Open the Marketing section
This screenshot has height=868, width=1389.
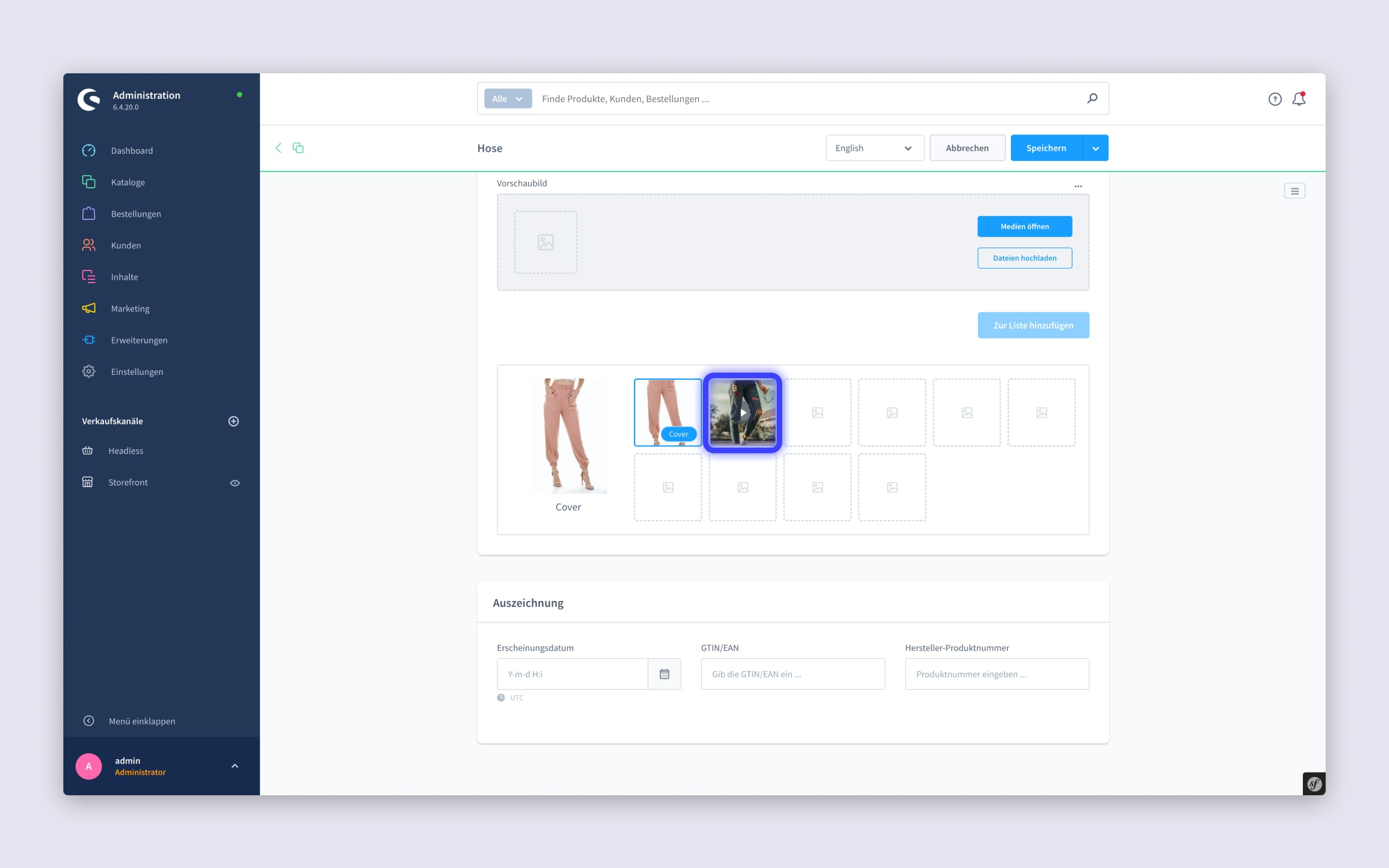[x=130, y=308]
